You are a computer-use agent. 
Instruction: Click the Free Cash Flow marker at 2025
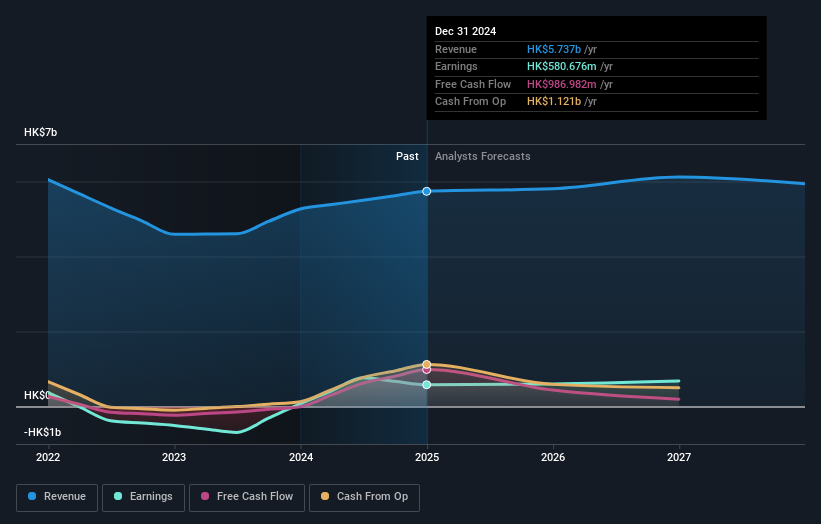point(427,370)
